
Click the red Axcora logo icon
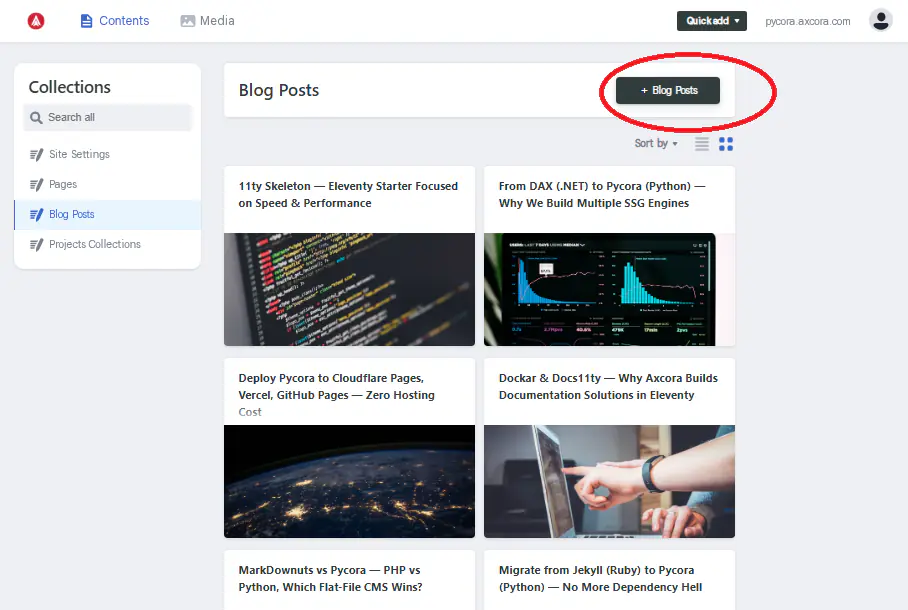[x=36, y=21]
